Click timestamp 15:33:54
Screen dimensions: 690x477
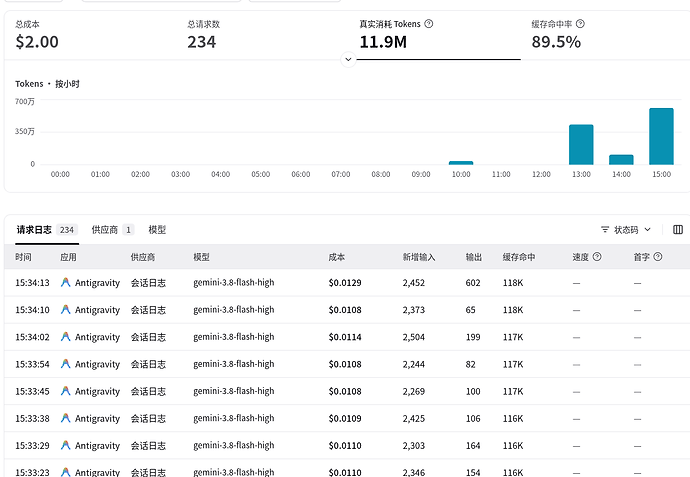(32, 364)
